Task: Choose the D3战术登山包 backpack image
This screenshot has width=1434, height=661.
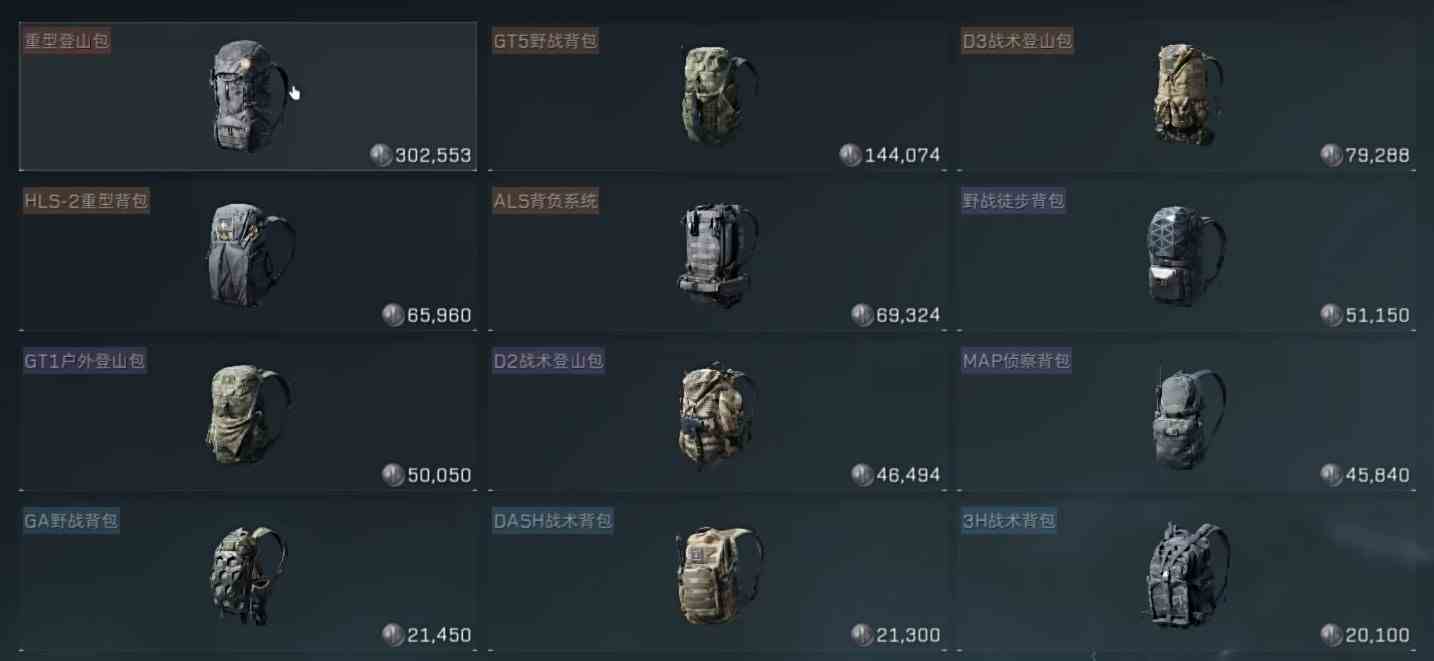Action: pyautogui.click(x=1188, y=94)
